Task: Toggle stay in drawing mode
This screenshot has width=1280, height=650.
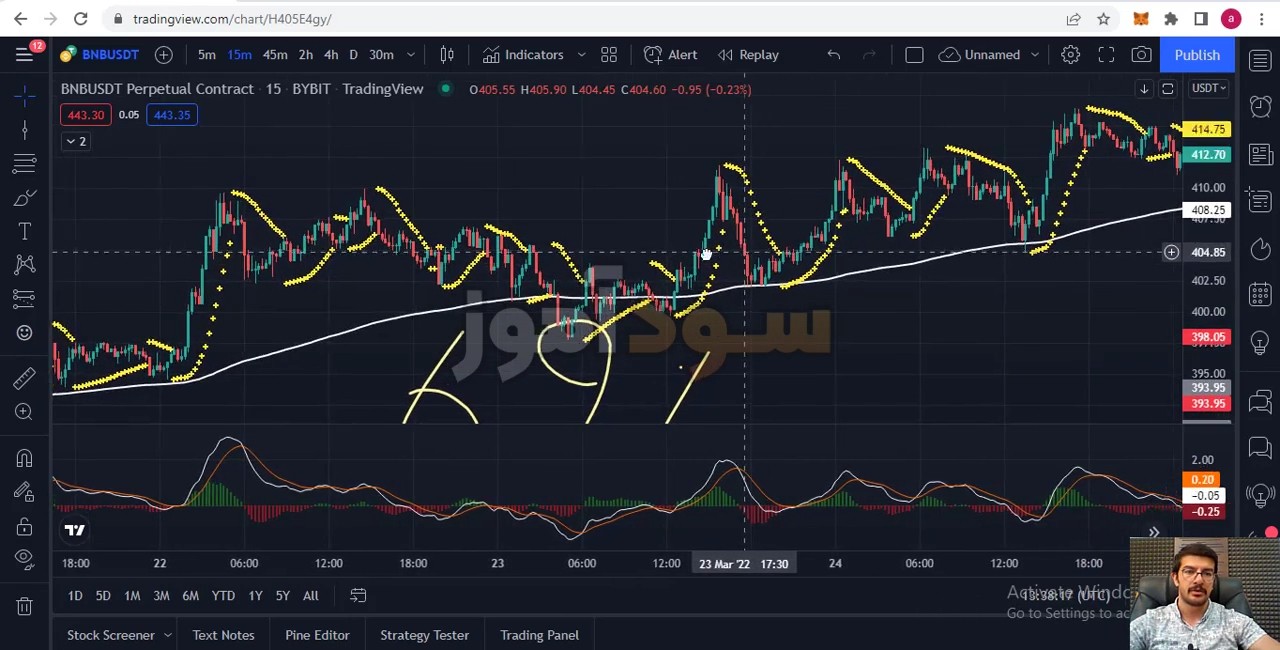Action: (25, 491)
